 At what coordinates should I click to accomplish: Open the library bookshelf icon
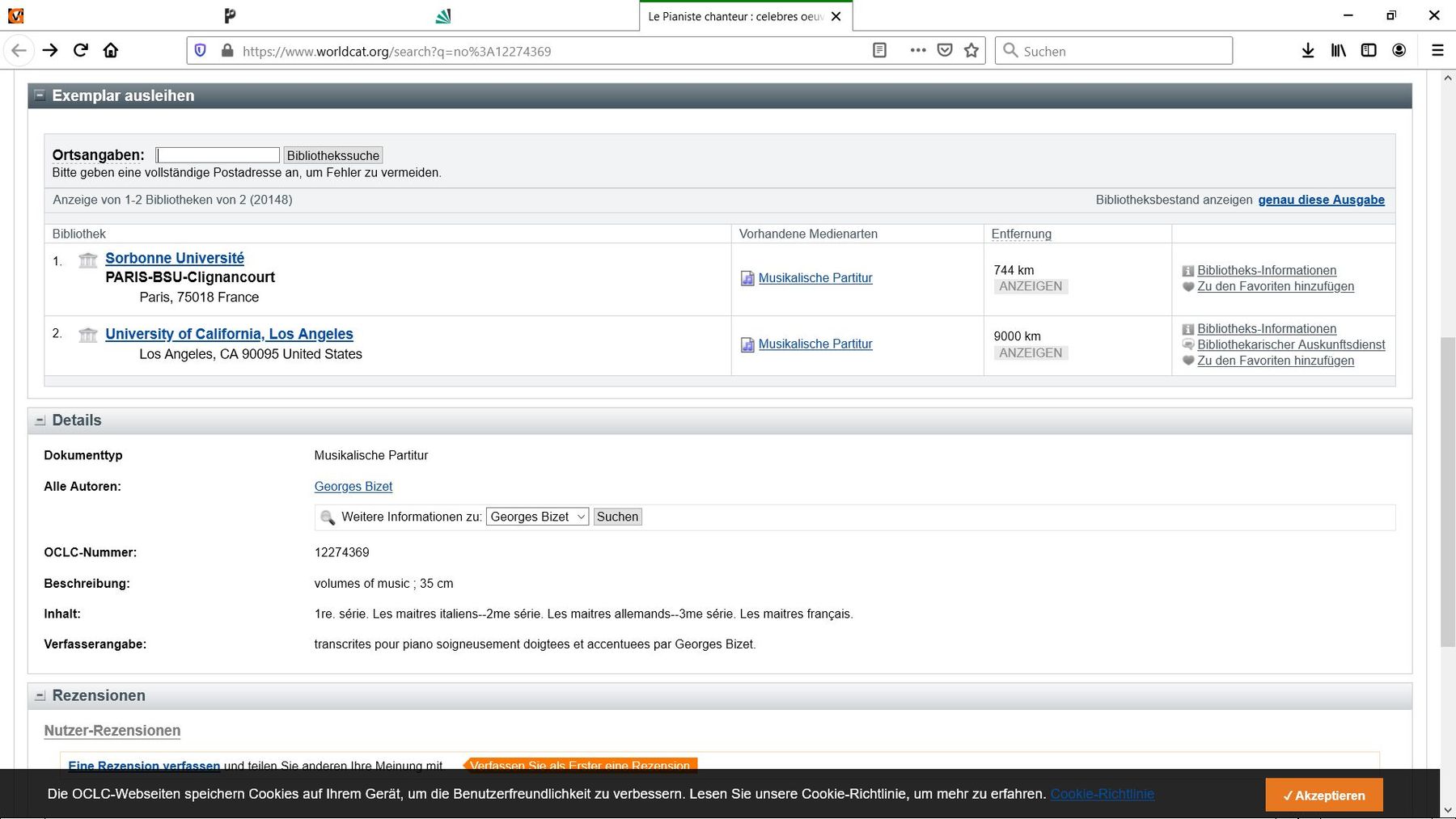(1339, 50)
